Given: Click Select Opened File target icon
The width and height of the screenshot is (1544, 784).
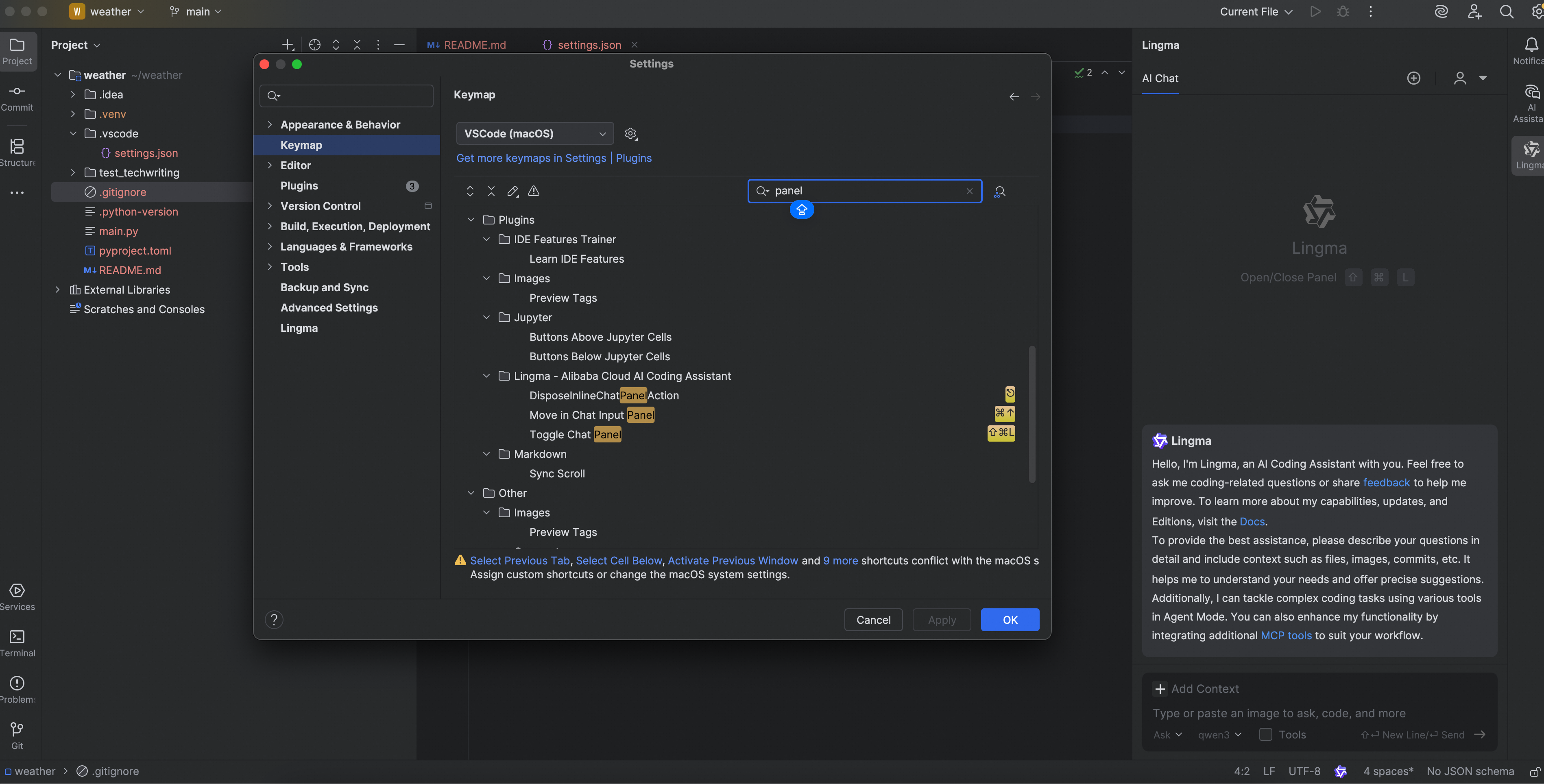Looking at the screenshot, I should pyautogui.click(x=315, y=45).
